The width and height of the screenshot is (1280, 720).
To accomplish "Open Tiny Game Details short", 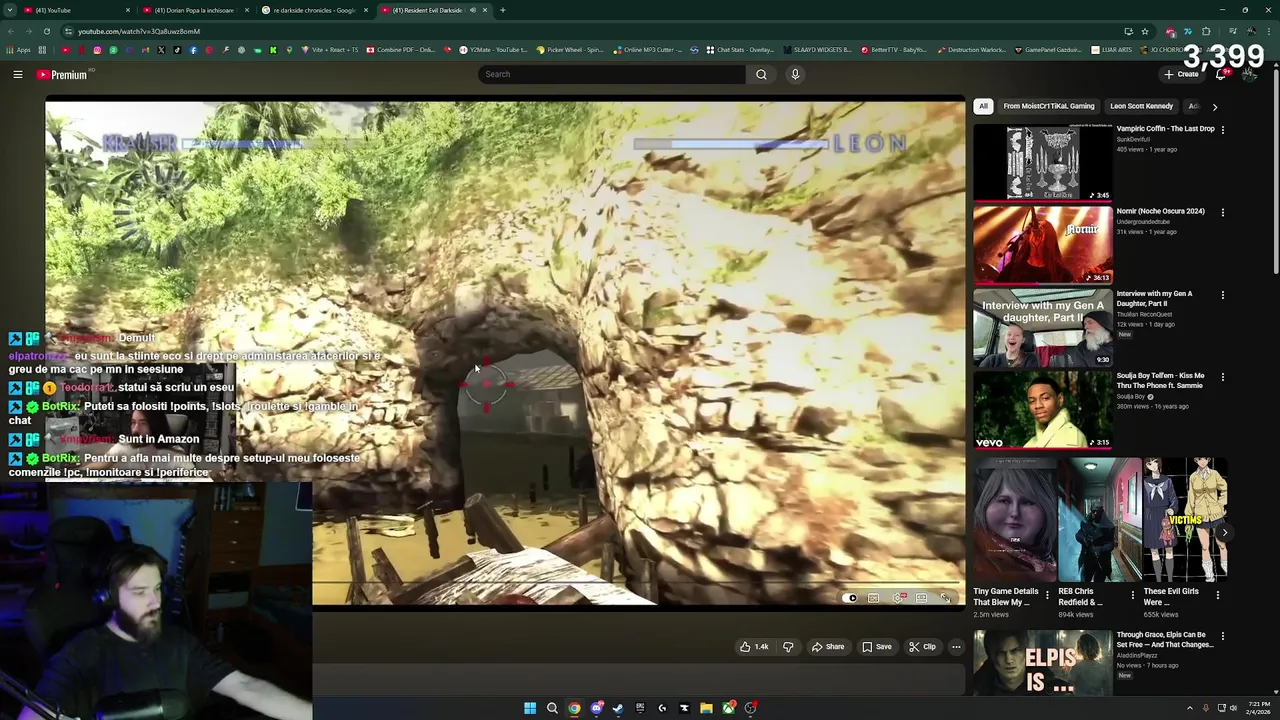I will [1014, 519].
